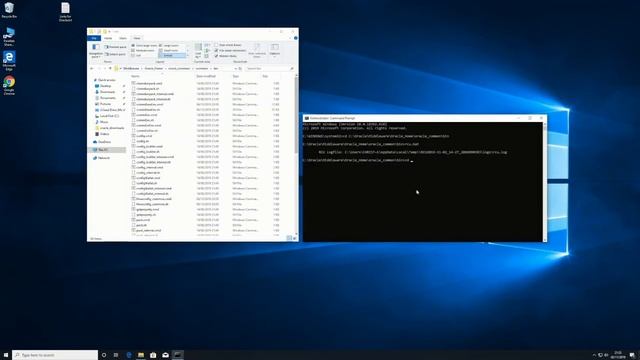Collapse the Explorer ribbon chevron
The height and width of the screenshot is (360, 640).
click(x=290, y=38)
